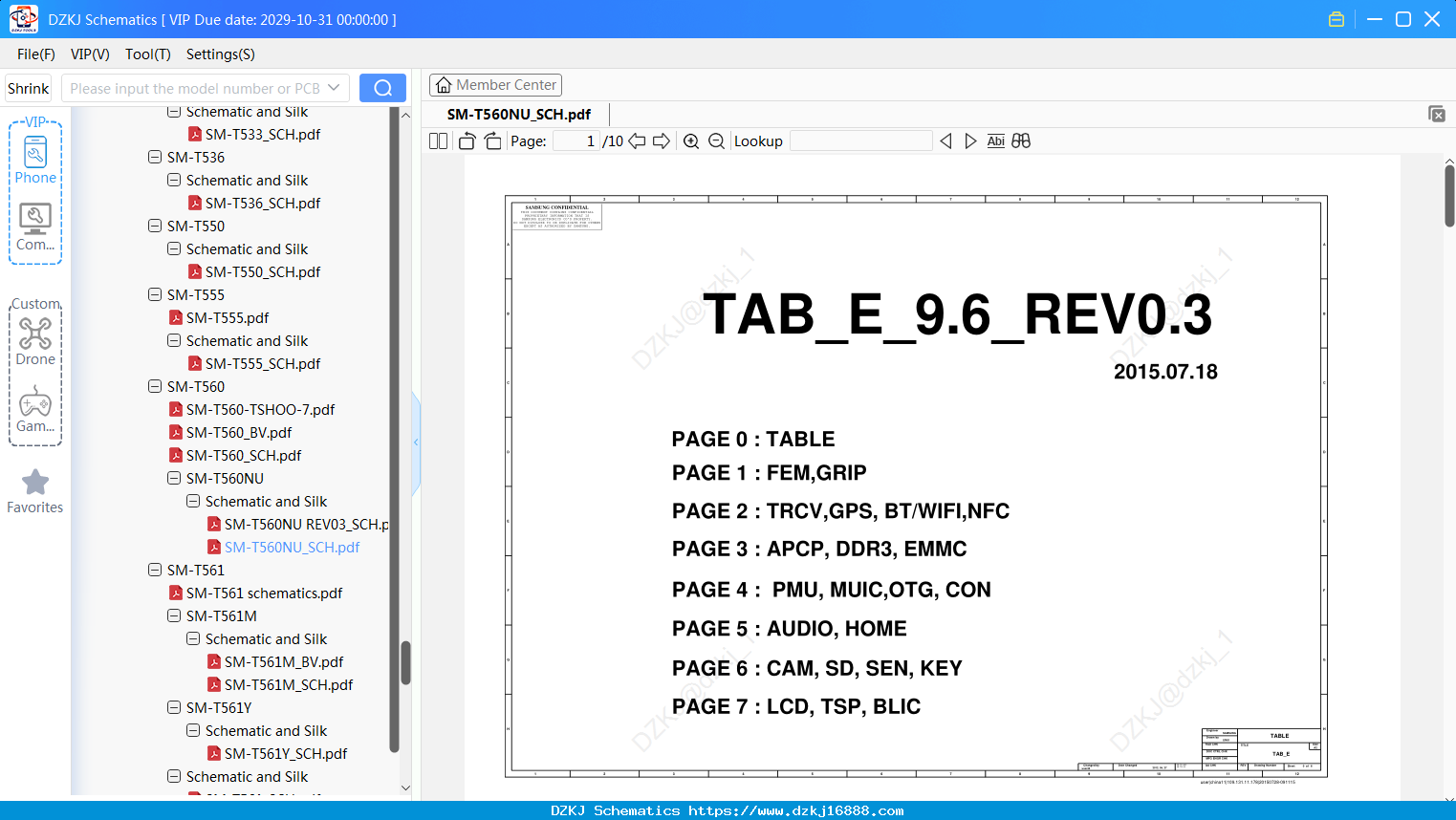
Task: Collapse the SM-T561 tree node
Action: [x=155, y=570]
